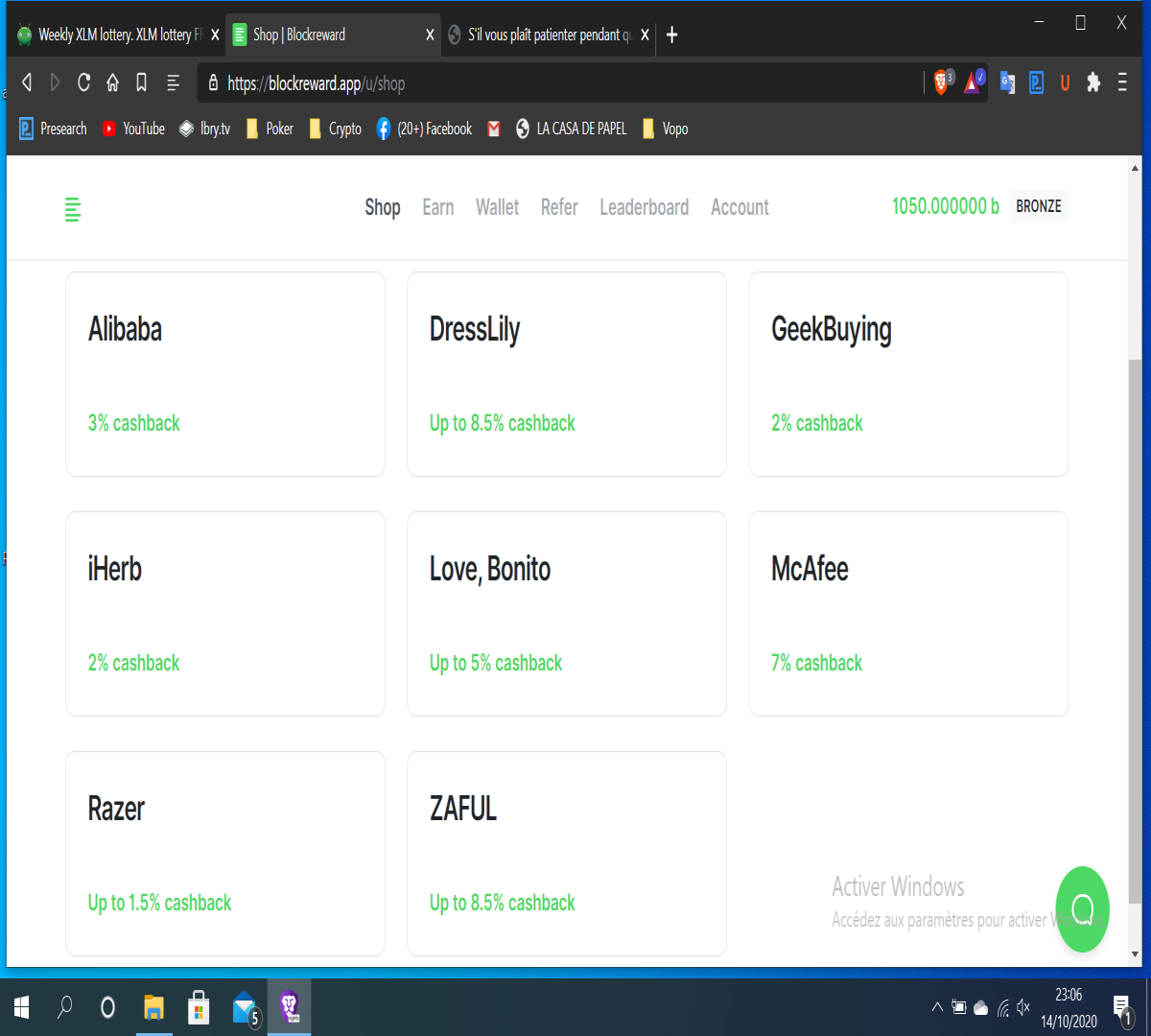Click the network tray icon
Viewport: 1151px width, 1036px height.
pyautogui.click(x=1002, y=1007)
